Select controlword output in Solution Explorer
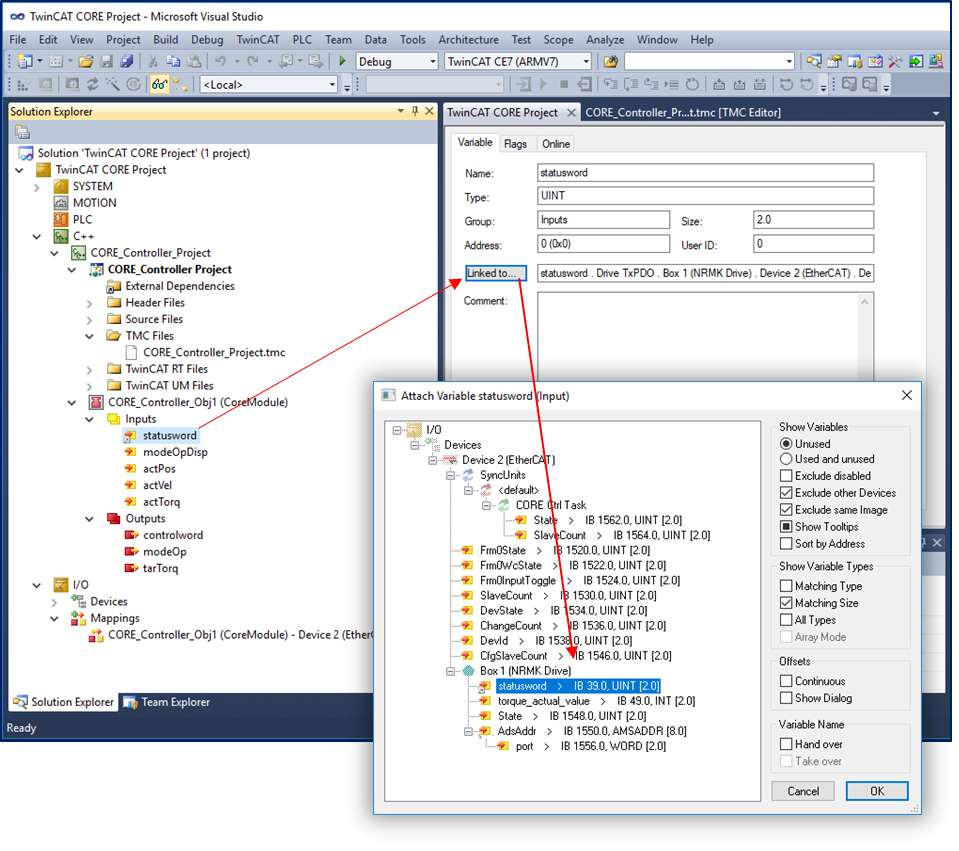Image resolution: width=959 pixels, height=851 pixels. (172, 535)
